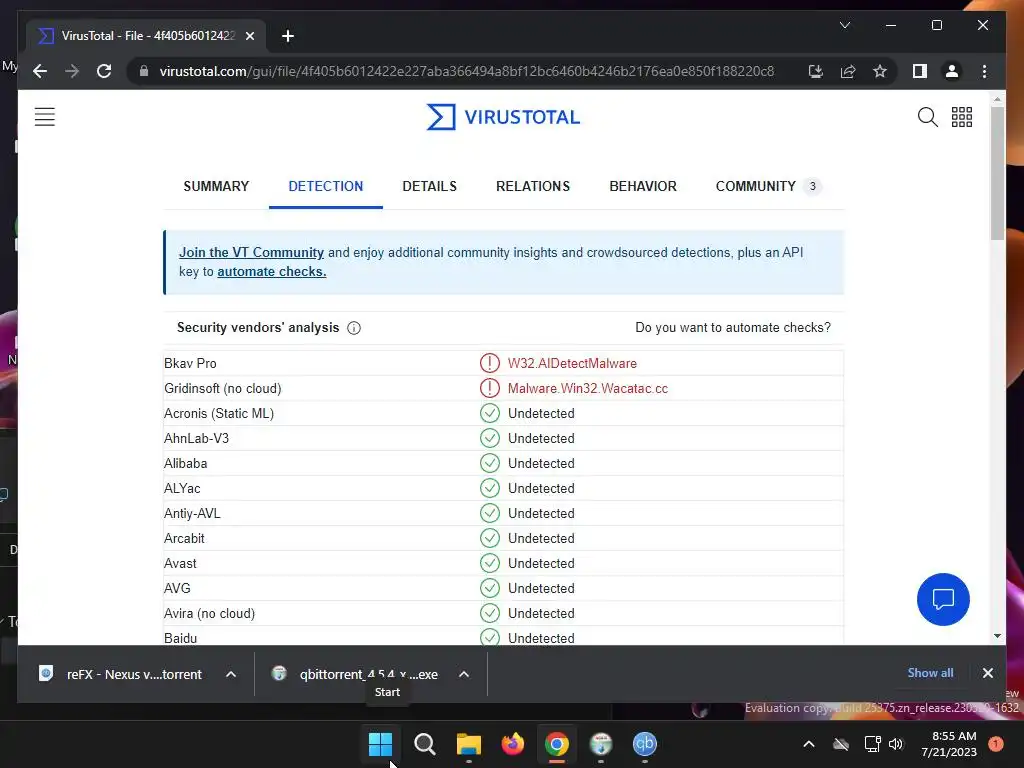1024x768 pixels.
Task: Click the page vertical scrollbar thumb
Action: [997, 174]
